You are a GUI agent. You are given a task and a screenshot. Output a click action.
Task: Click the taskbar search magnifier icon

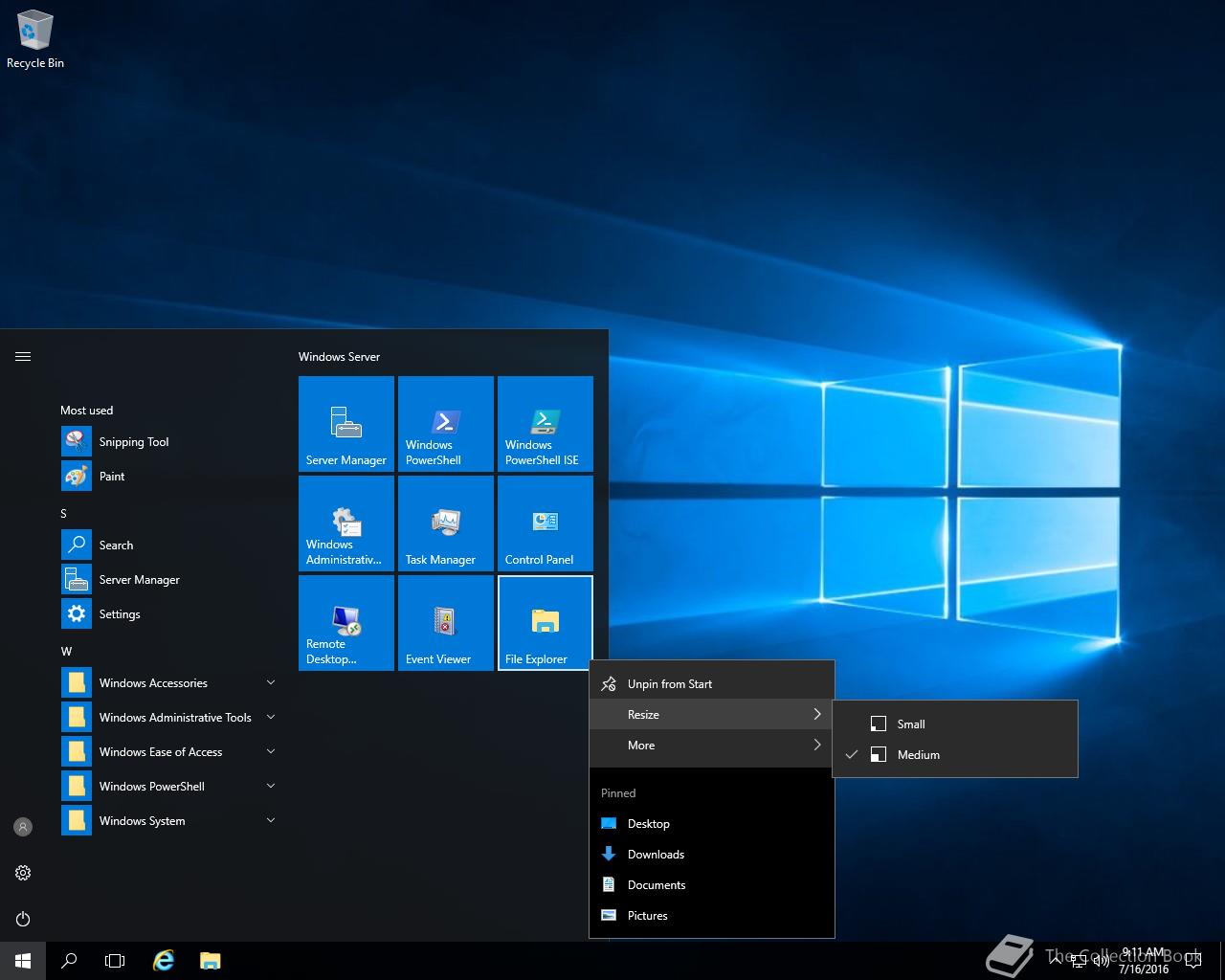point(69,961)
